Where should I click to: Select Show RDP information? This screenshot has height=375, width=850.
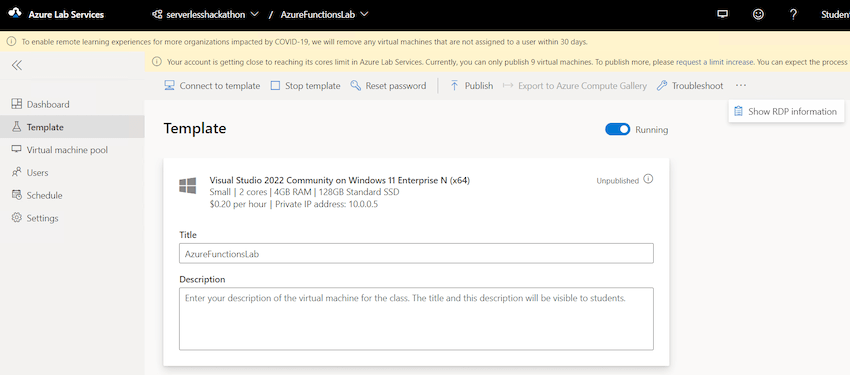click(x=786, y=111)
